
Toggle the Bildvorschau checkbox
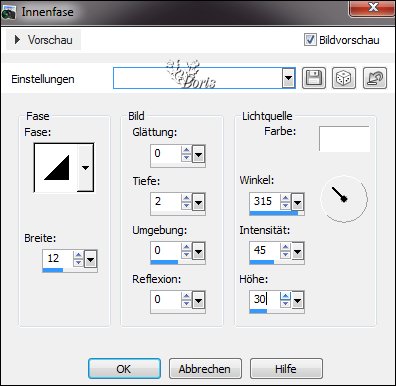tap(310, 40)
